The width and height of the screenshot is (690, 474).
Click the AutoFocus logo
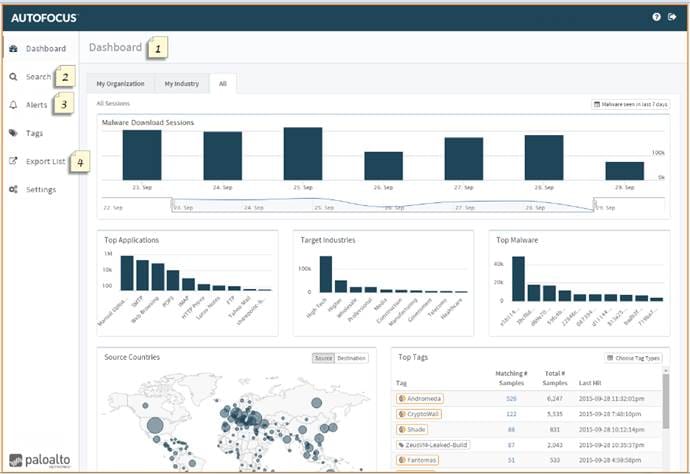click(44, 18)
